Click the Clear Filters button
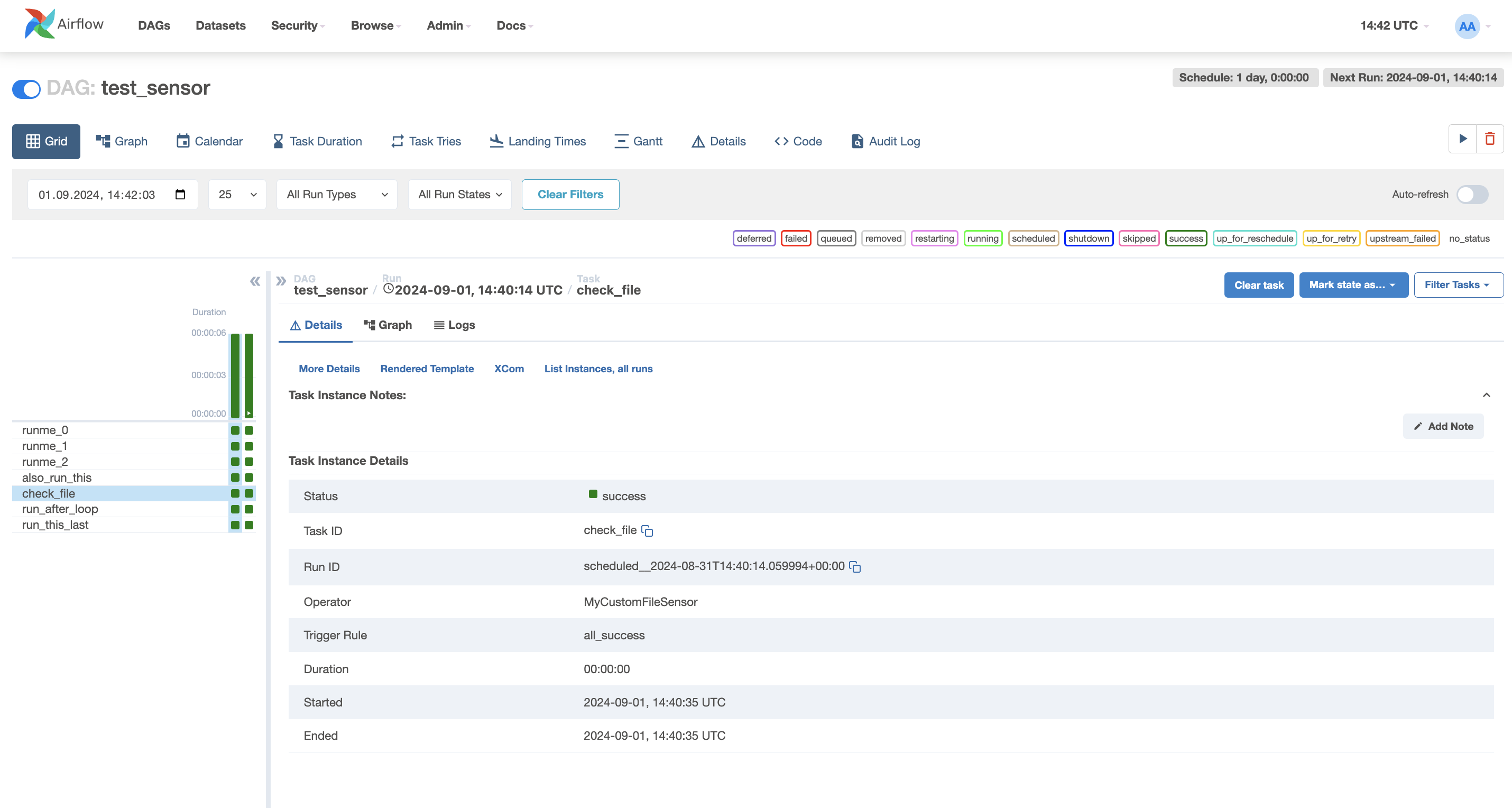This screenshot has width=1512, height=808. (x=570, y=195)
